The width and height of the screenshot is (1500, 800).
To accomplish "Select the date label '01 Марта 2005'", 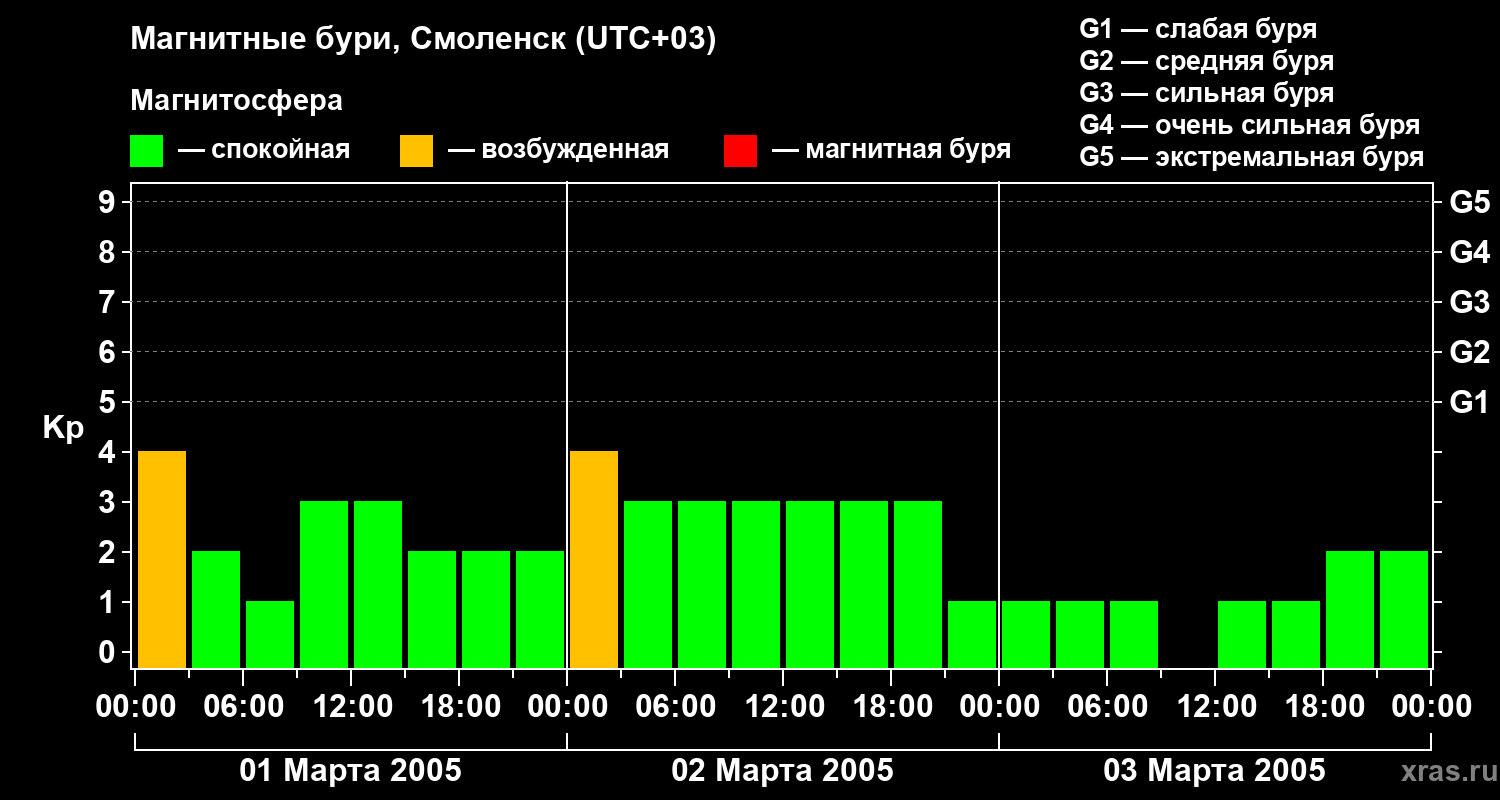I will click(351, 771).
